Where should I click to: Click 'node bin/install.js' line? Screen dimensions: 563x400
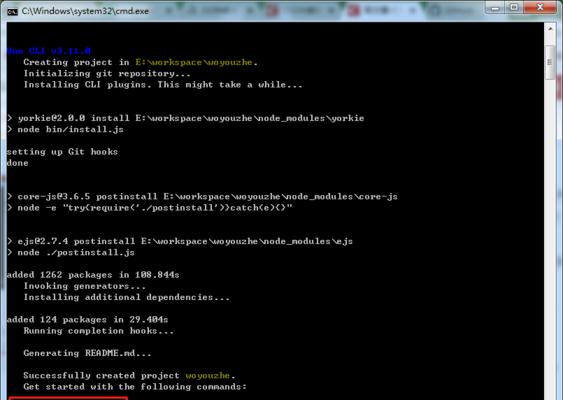tap(65, 129)
